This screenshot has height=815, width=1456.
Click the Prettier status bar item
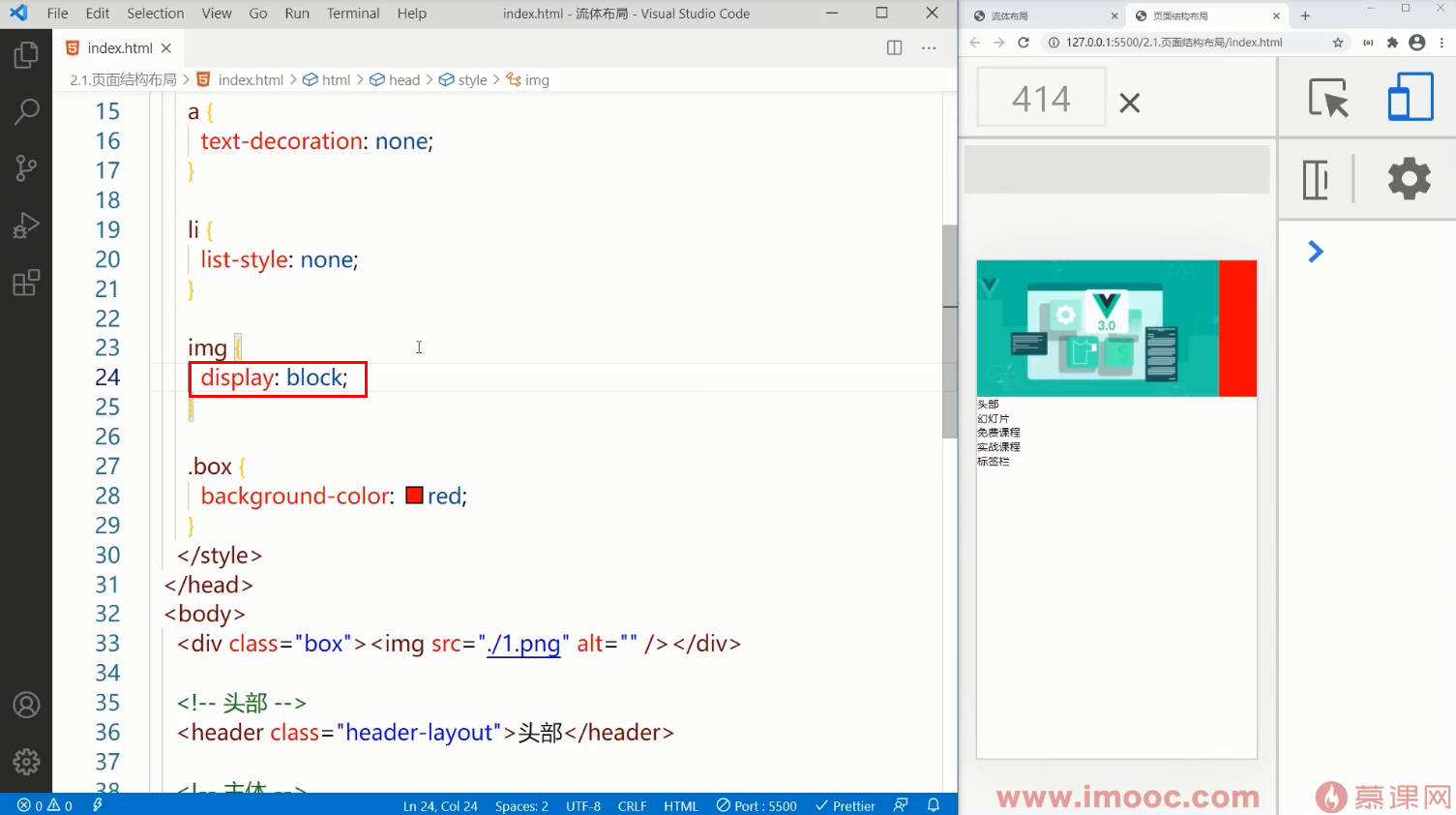pos(846,805)
